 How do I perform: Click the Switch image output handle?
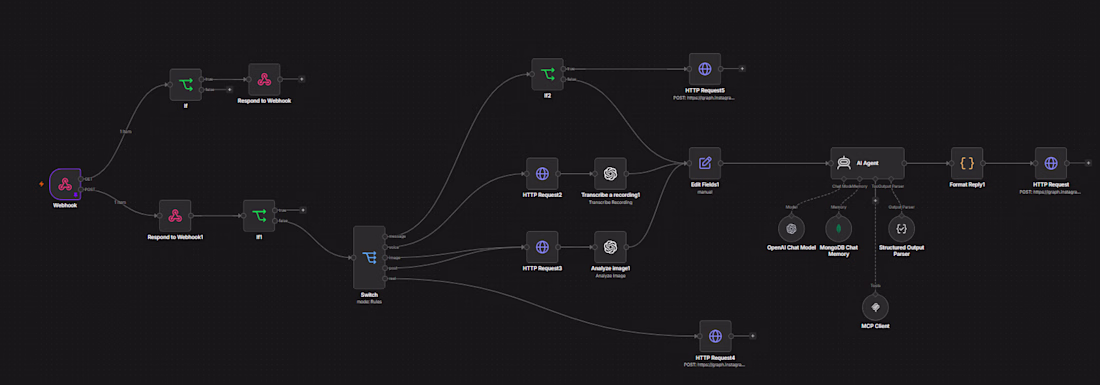385,257
